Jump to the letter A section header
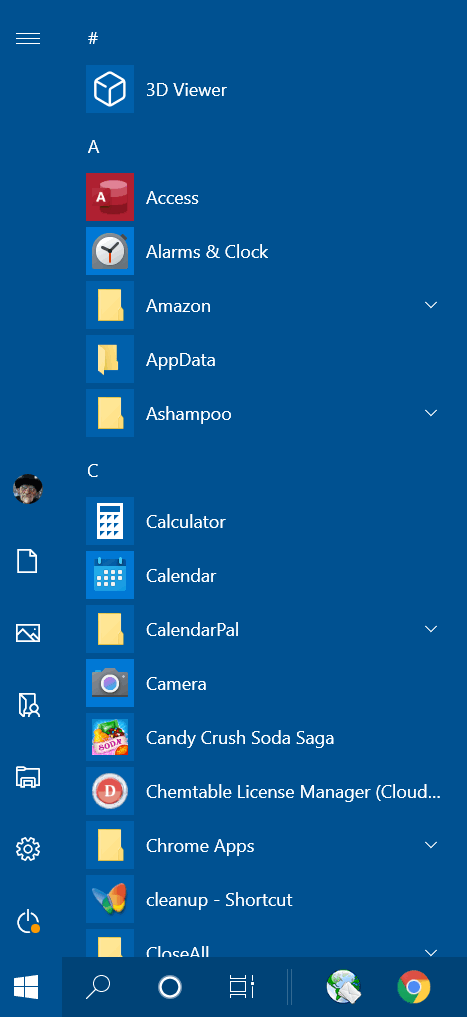This screenshot has width=467, height=1017. (93, 147)
